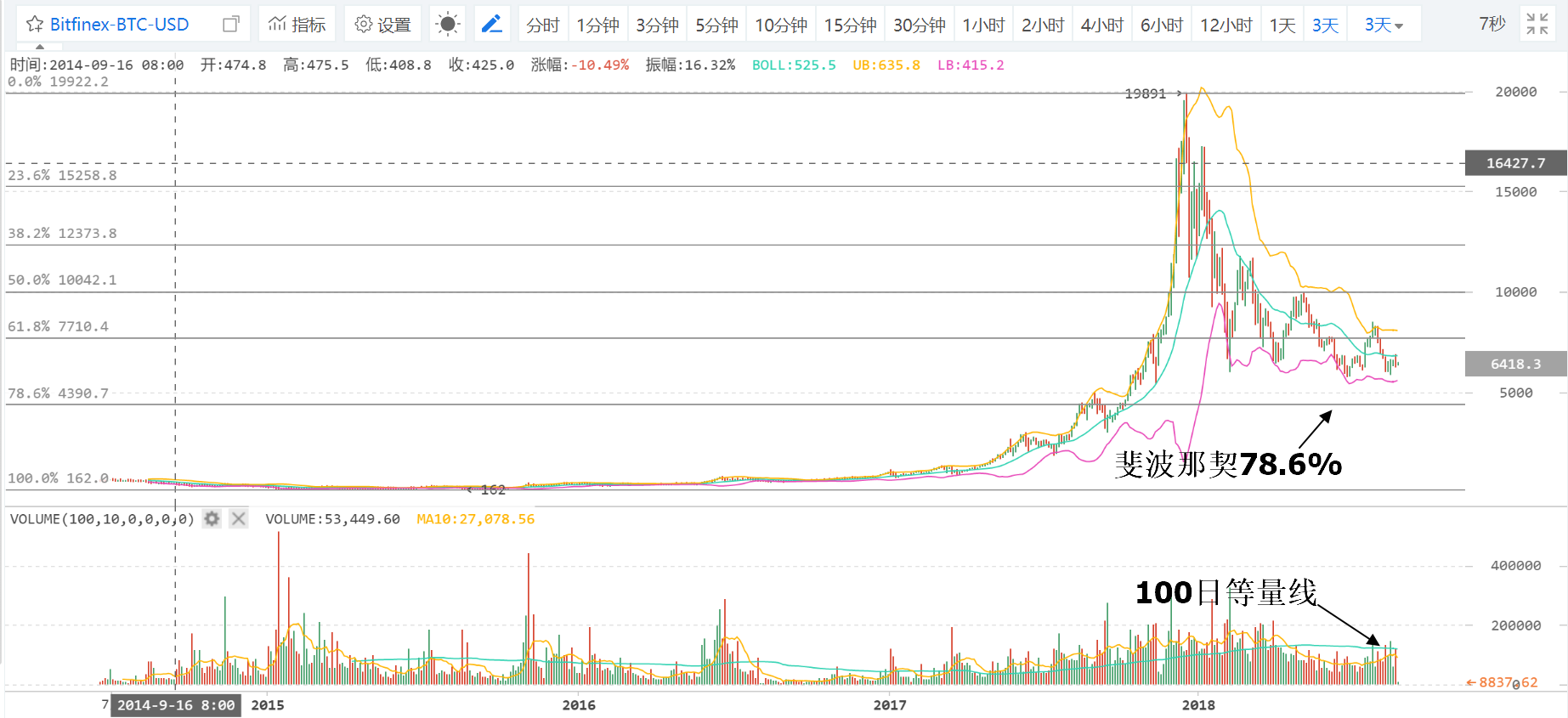
Task: Switch to the 15分钟 timeframe
Action: click(x=850, y=25)
